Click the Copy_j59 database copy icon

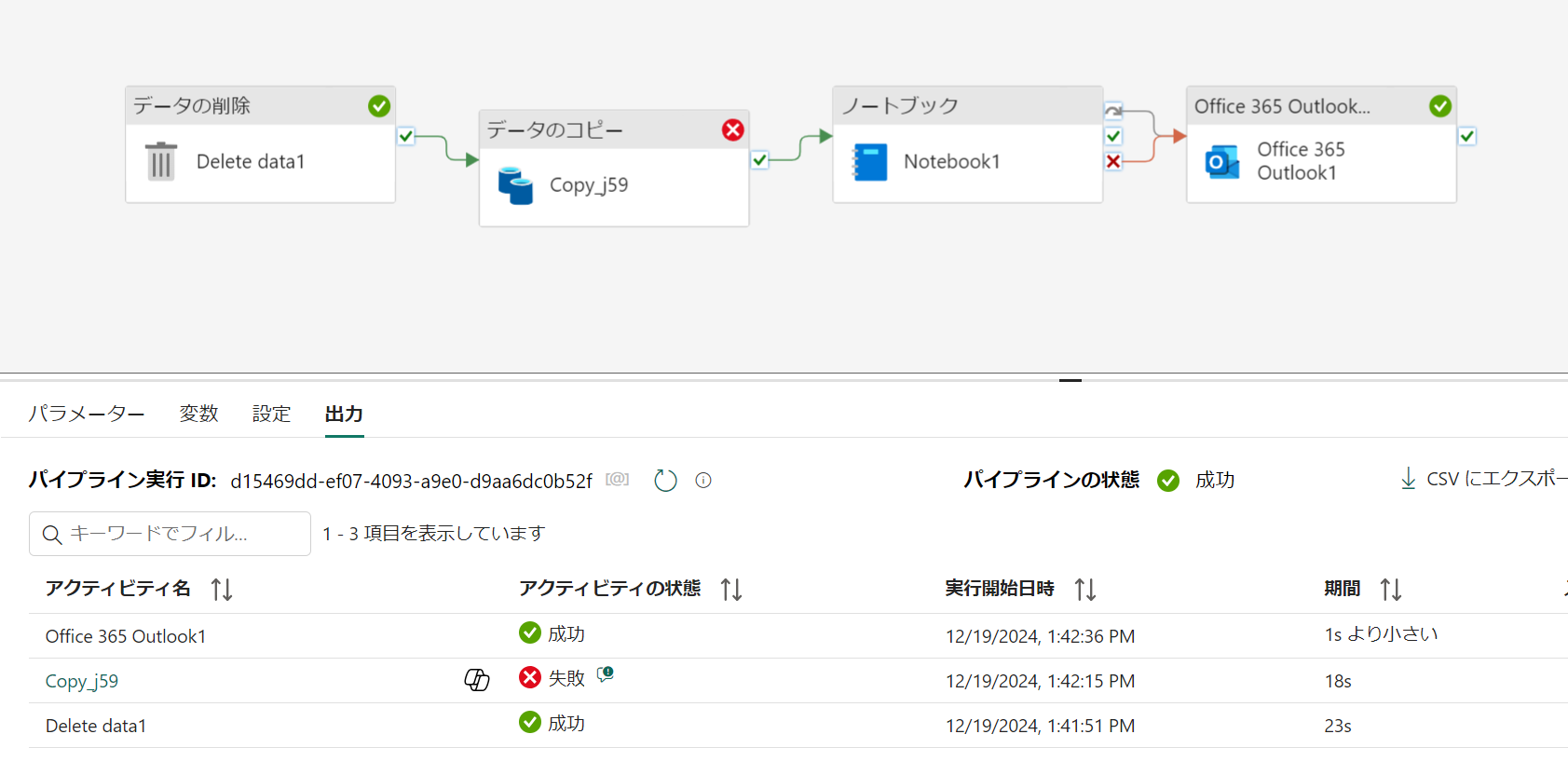tap(515, 185)
